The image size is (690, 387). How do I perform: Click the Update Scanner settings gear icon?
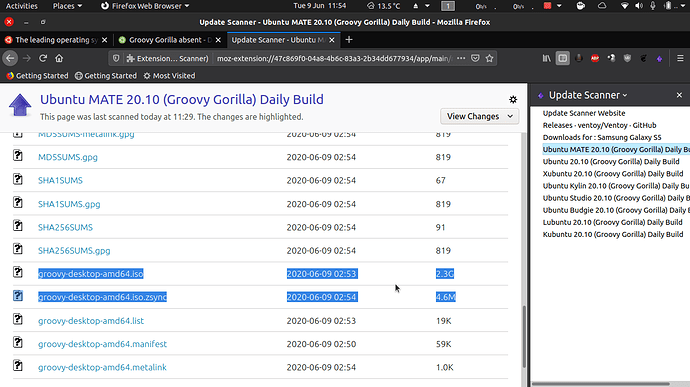pos(513,100)
